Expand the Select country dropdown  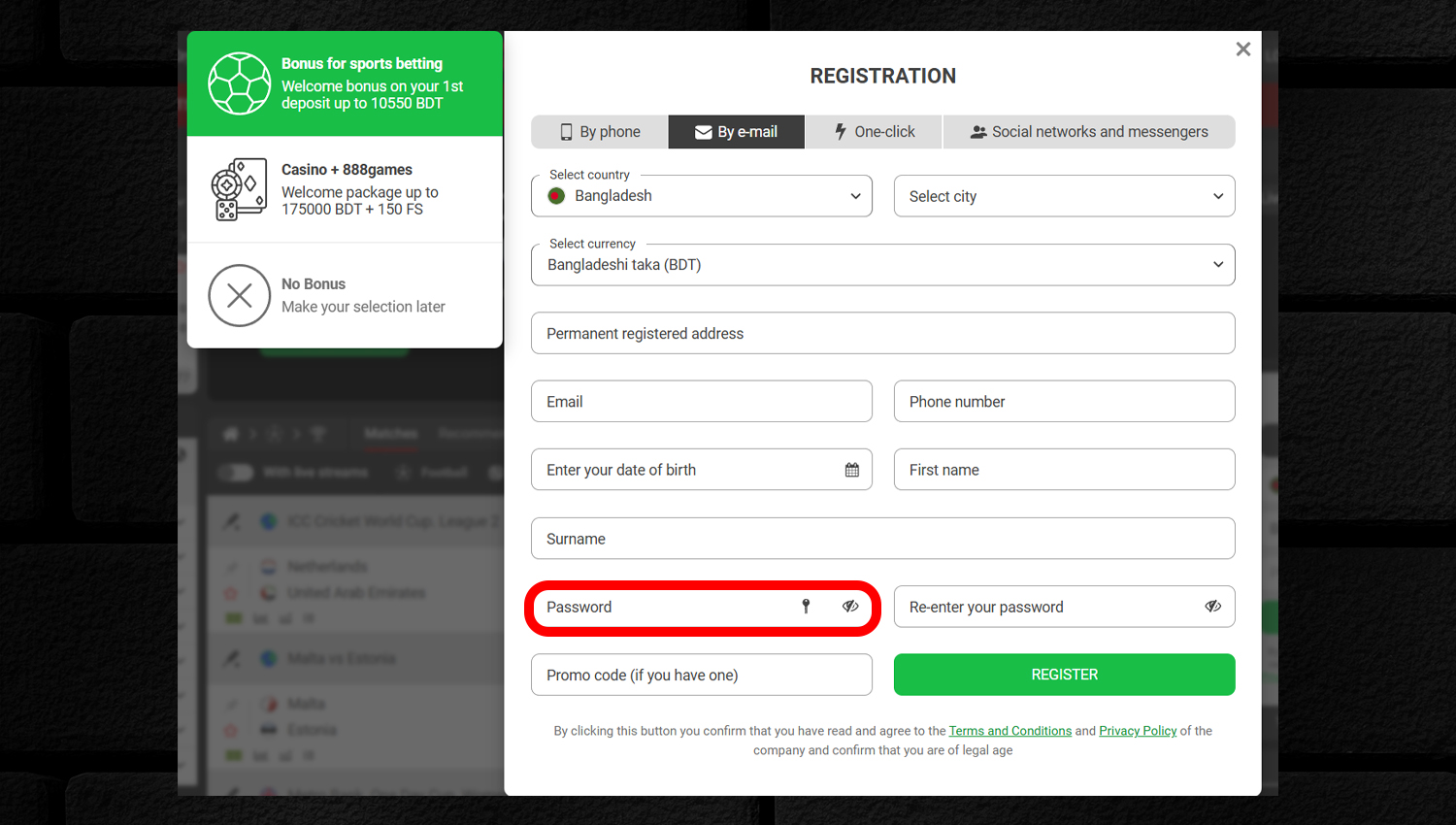coord(702,196)
